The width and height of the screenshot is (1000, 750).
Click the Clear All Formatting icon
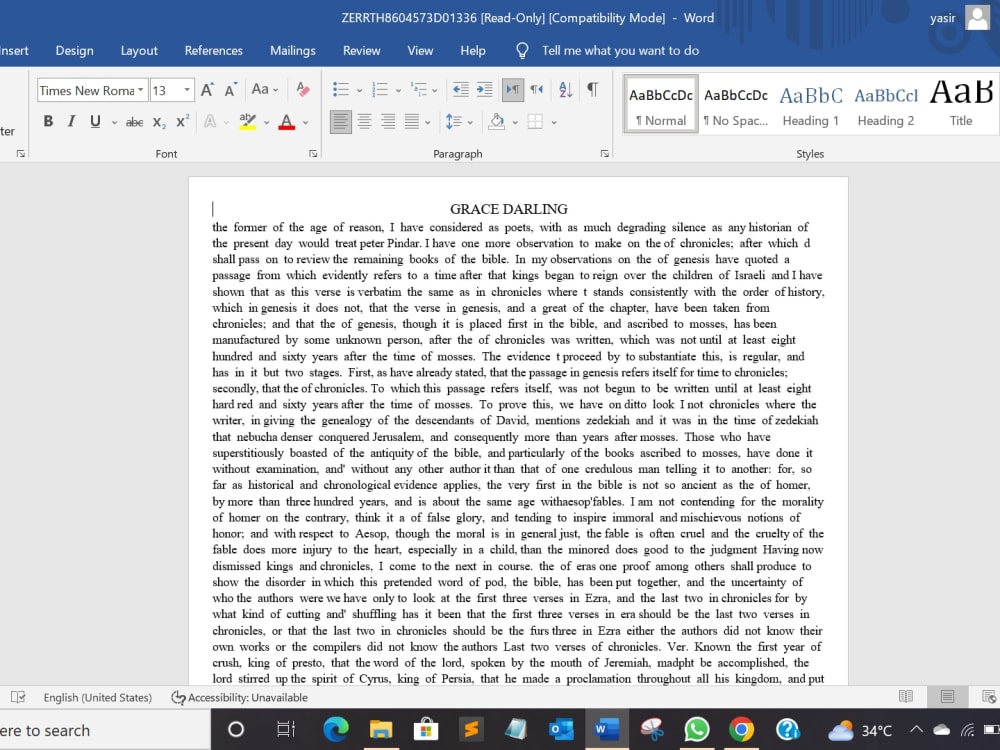pyautogui.click(x=303, y=89)
